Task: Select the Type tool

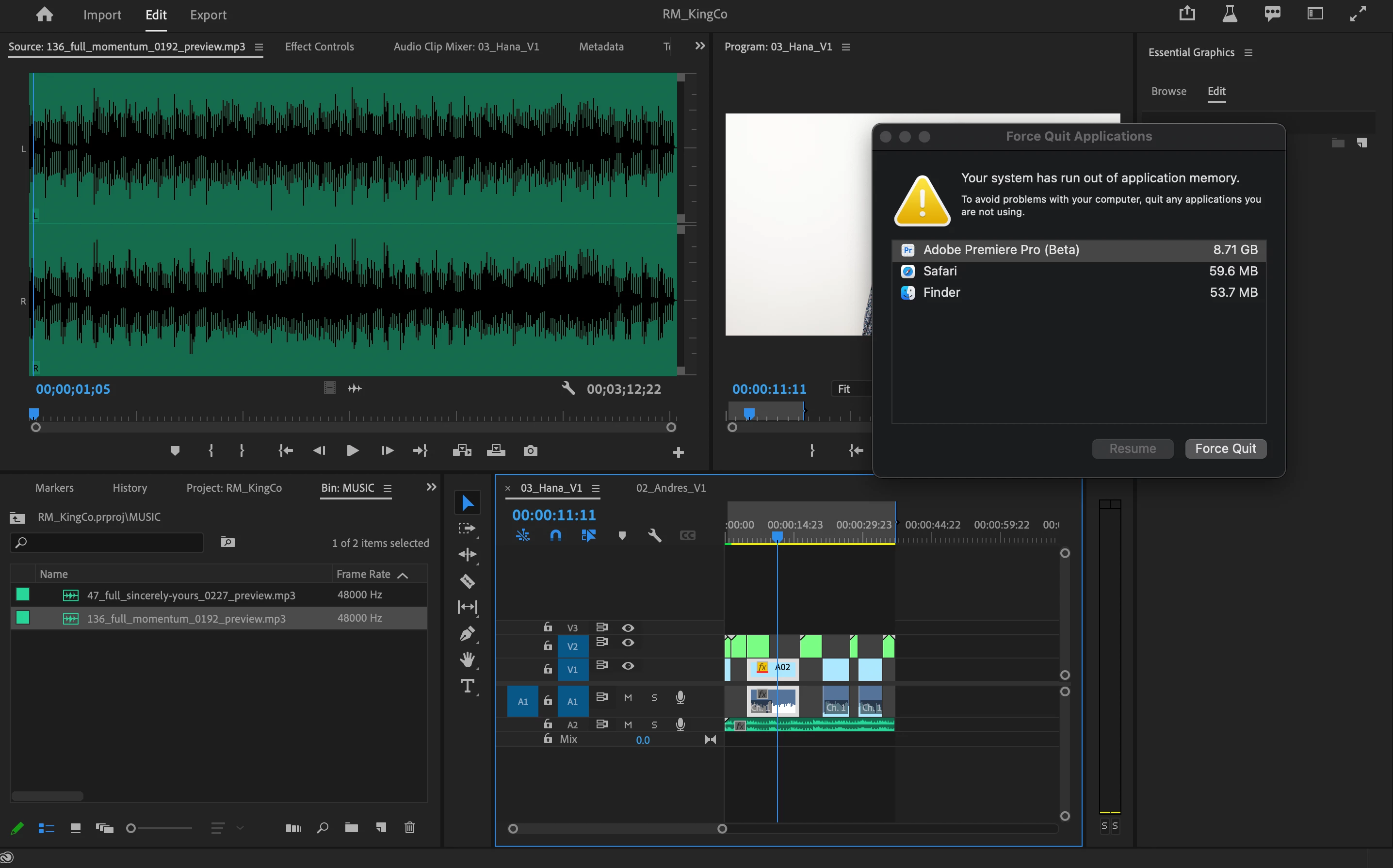Action: [x=467, y=686]
